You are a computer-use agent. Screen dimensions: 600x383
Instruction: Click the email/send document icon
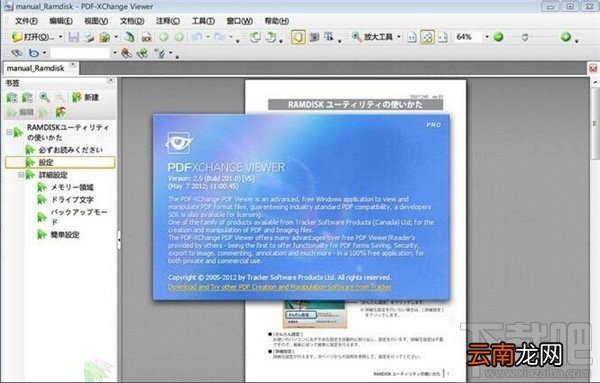click(105, 37)
